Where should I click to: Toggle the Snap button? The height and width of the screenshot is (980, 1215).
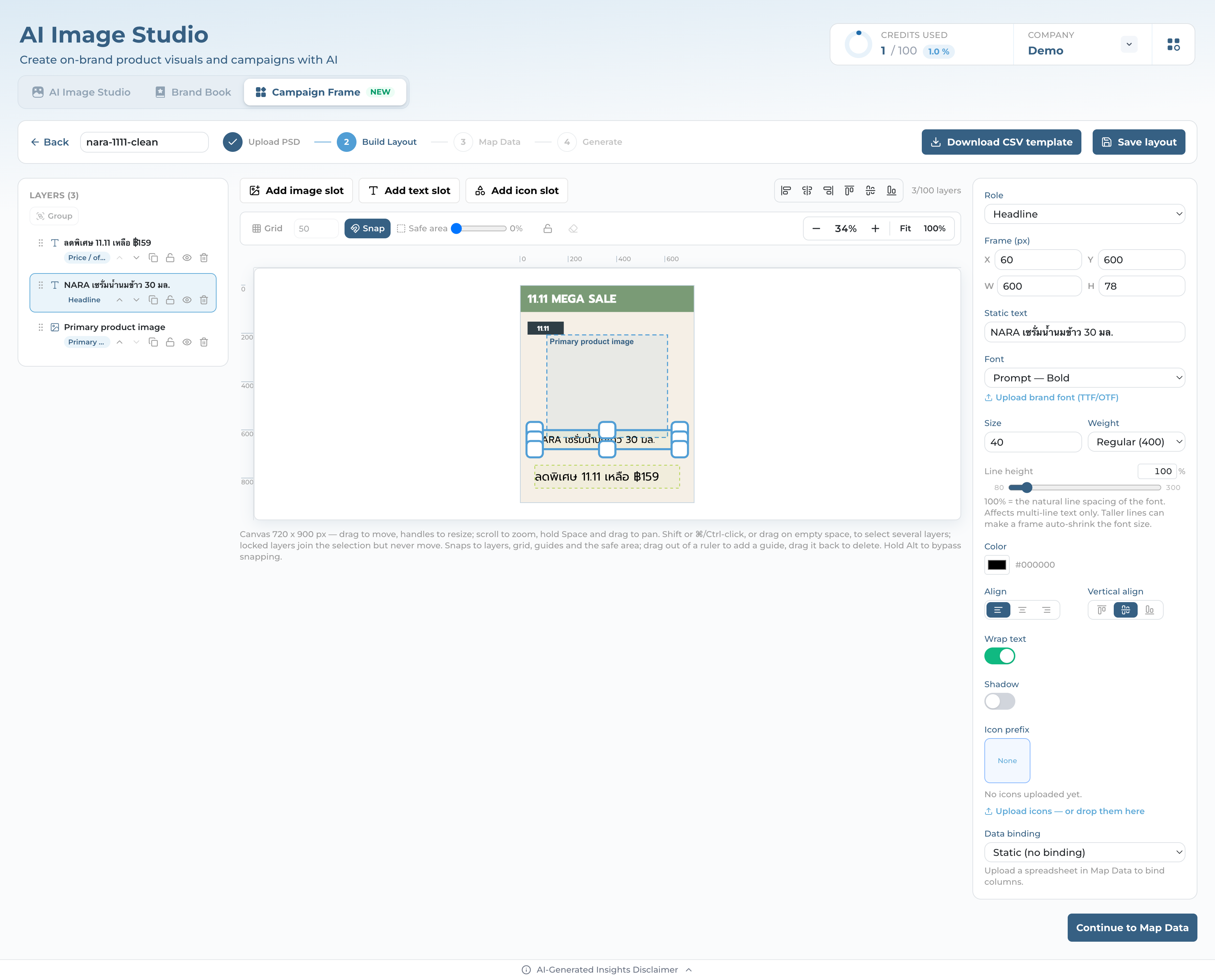pos(367,228)
